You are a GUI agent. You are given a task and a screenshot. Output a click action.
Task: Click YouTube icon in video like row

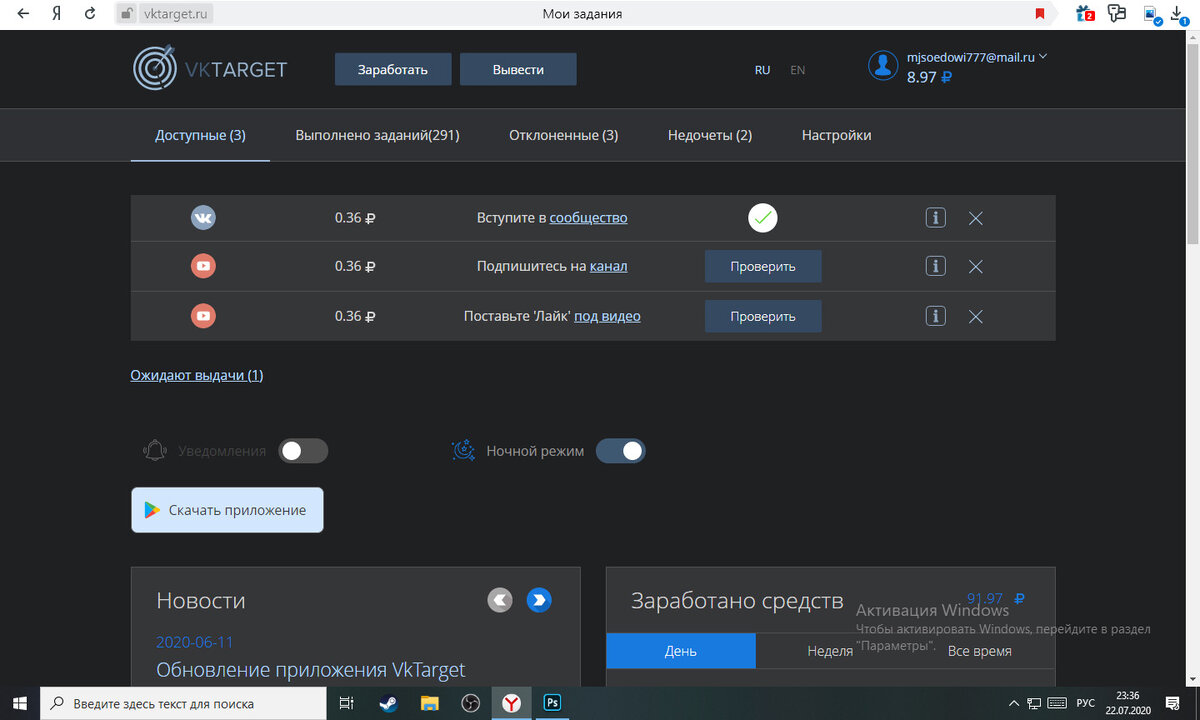tap(203, 316)
